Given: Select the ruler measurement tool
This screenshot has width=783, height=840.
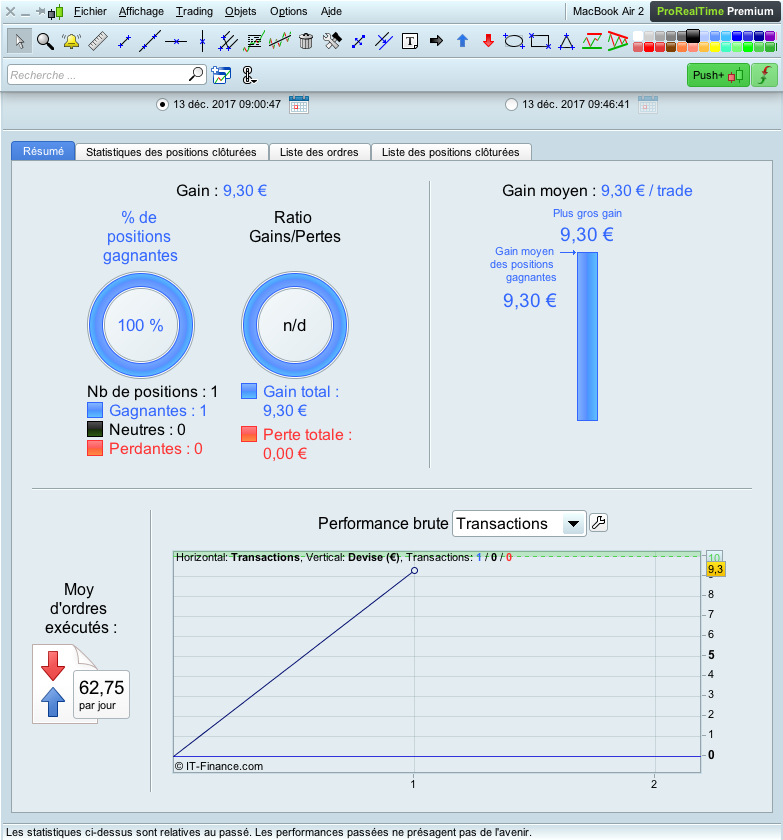Looking at the screenshot, I should click(97, 41).
